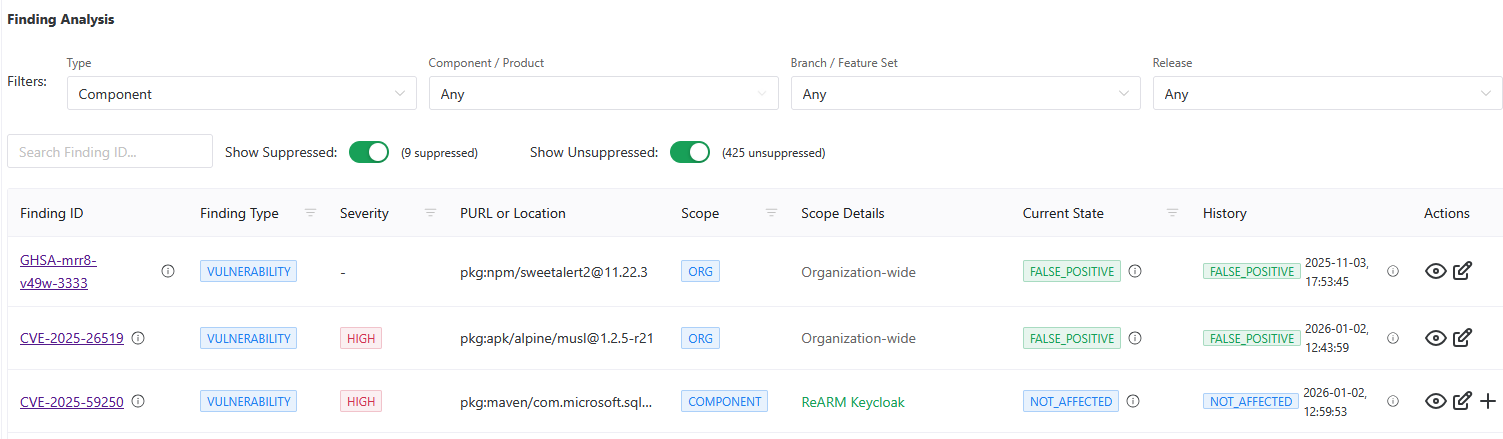Expand the Branch / Feature Set dropdown
Image resolution: width=1503 pixels, height=439 pixels.
(x=965, y=94)
